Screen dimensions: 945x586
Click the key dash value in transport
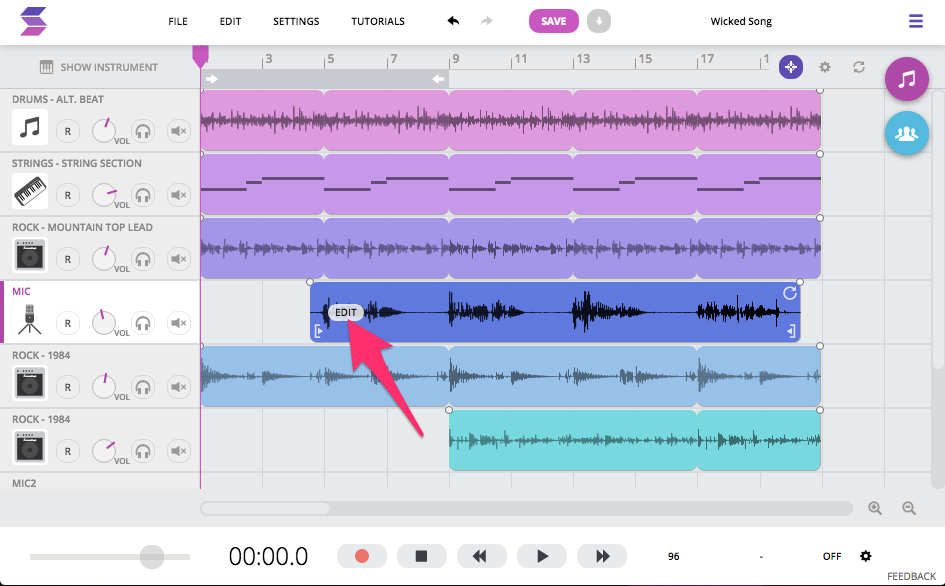tap(761, 556)
